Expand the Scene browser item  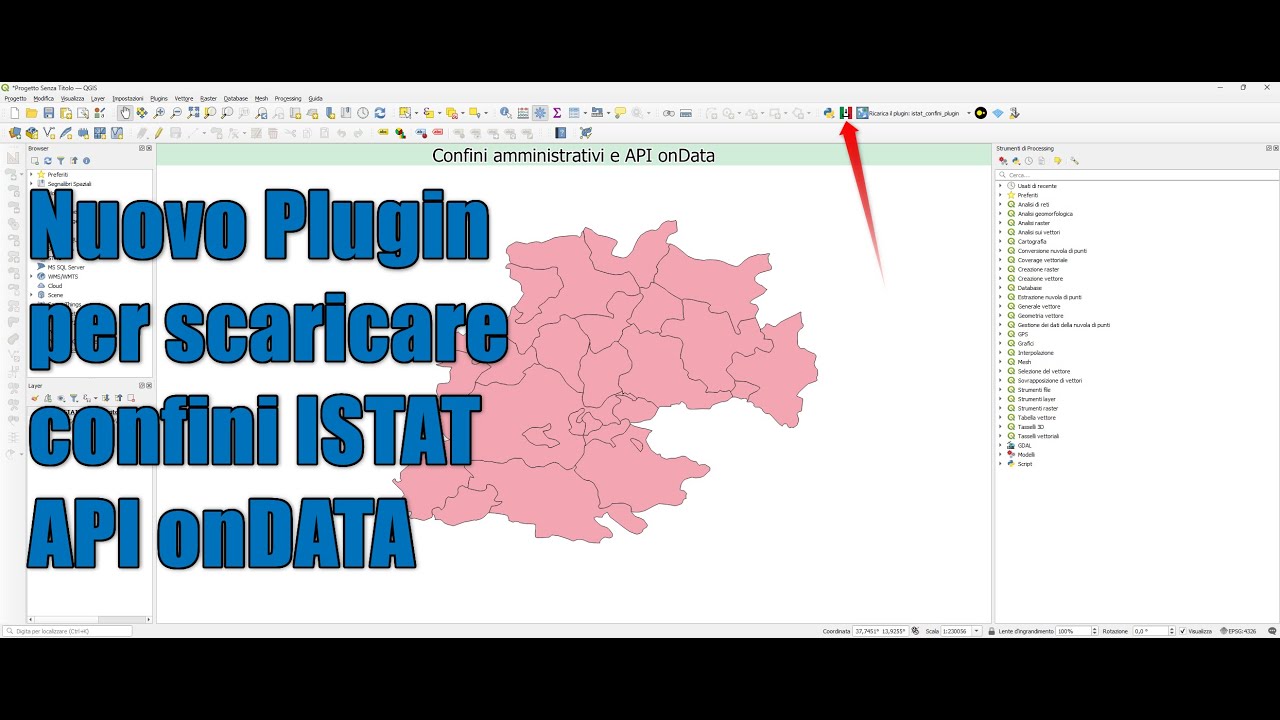pos(31,295)
